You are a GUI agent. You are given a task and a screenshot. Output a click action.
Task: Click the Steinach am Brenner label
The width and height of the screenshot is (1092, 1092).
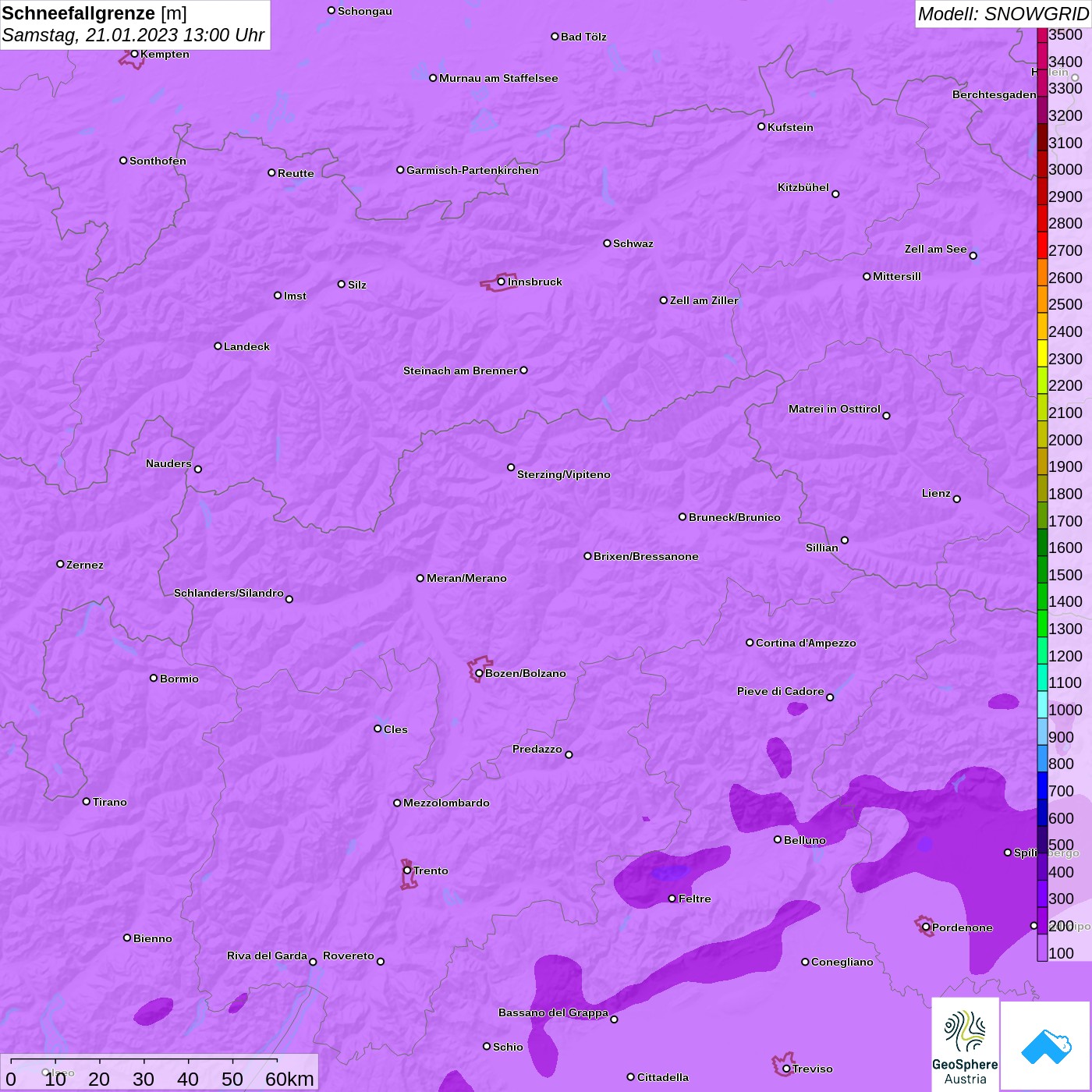(x=460, y=370)
